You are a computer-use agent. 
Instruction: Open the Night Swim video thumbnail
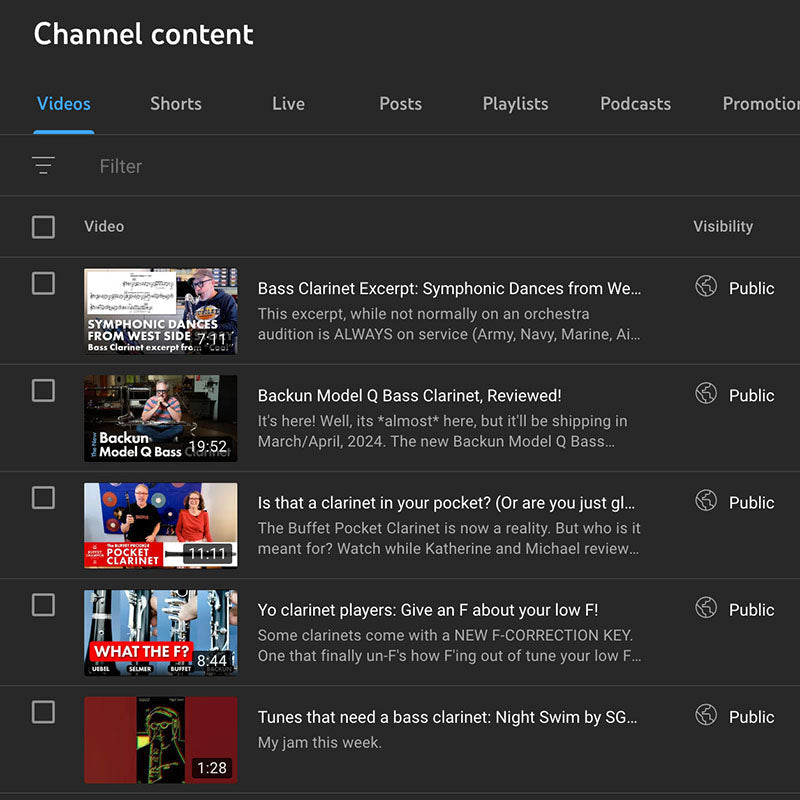click(160, 740)
